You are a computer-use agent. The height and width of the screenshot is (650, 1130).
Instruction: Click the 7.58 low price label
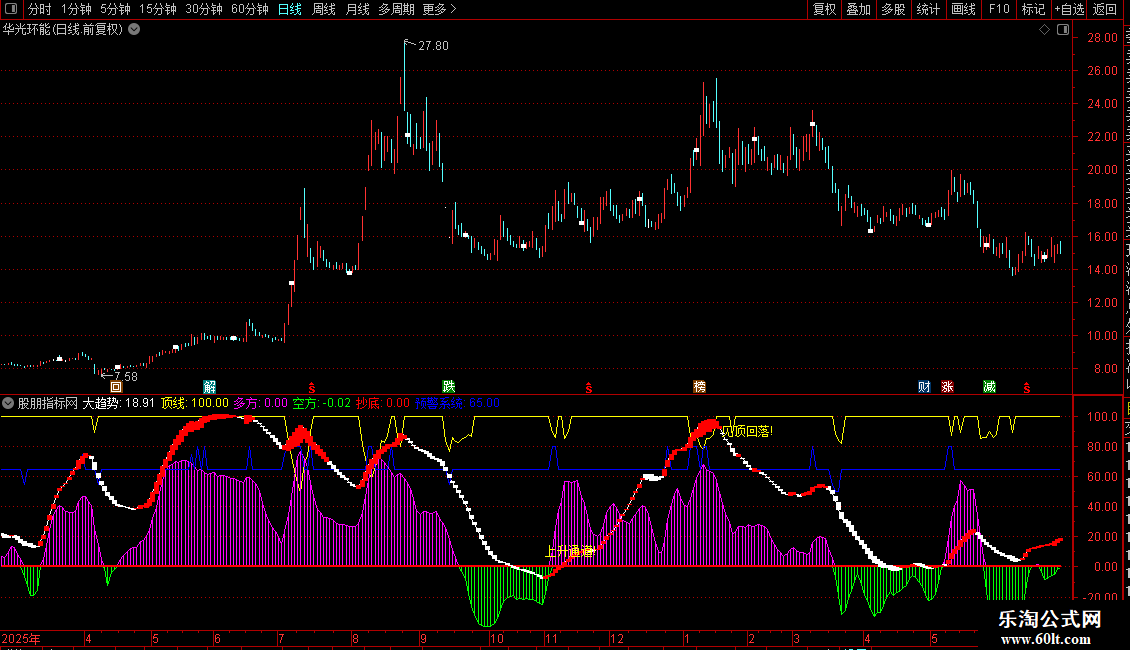tap(125, 376)
